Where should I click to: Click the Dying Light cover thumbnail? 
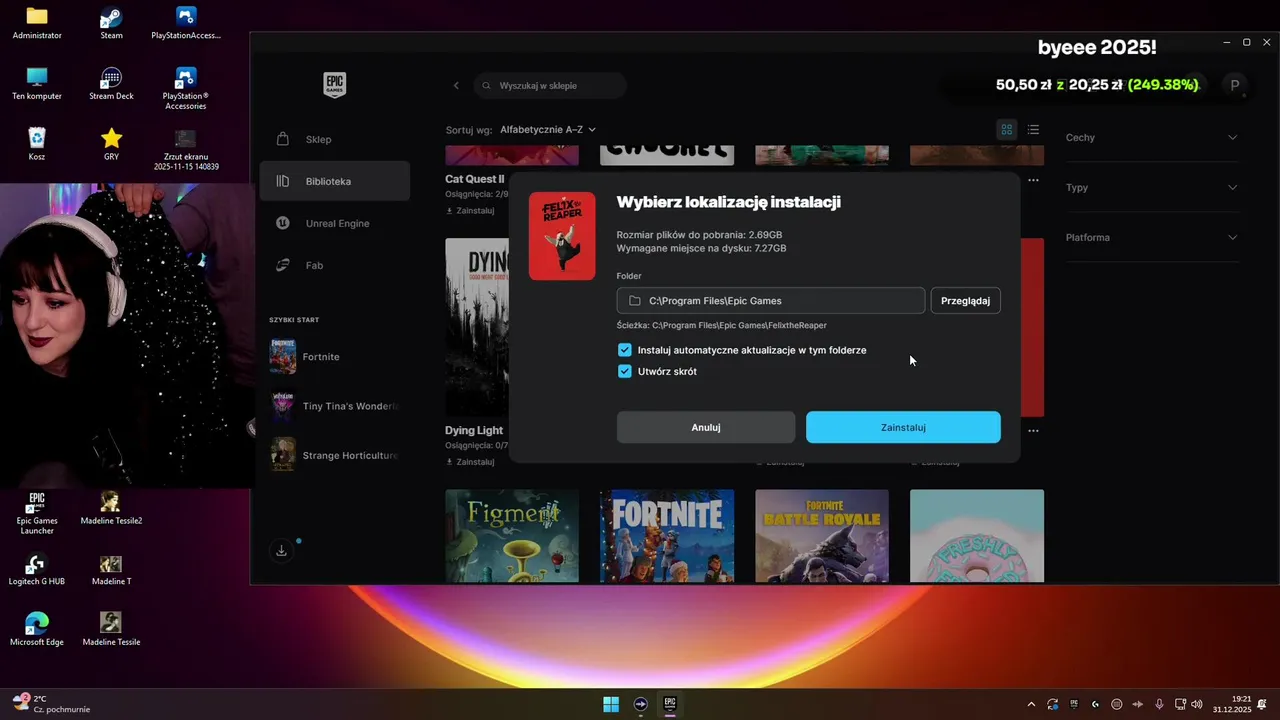(477, 327)
